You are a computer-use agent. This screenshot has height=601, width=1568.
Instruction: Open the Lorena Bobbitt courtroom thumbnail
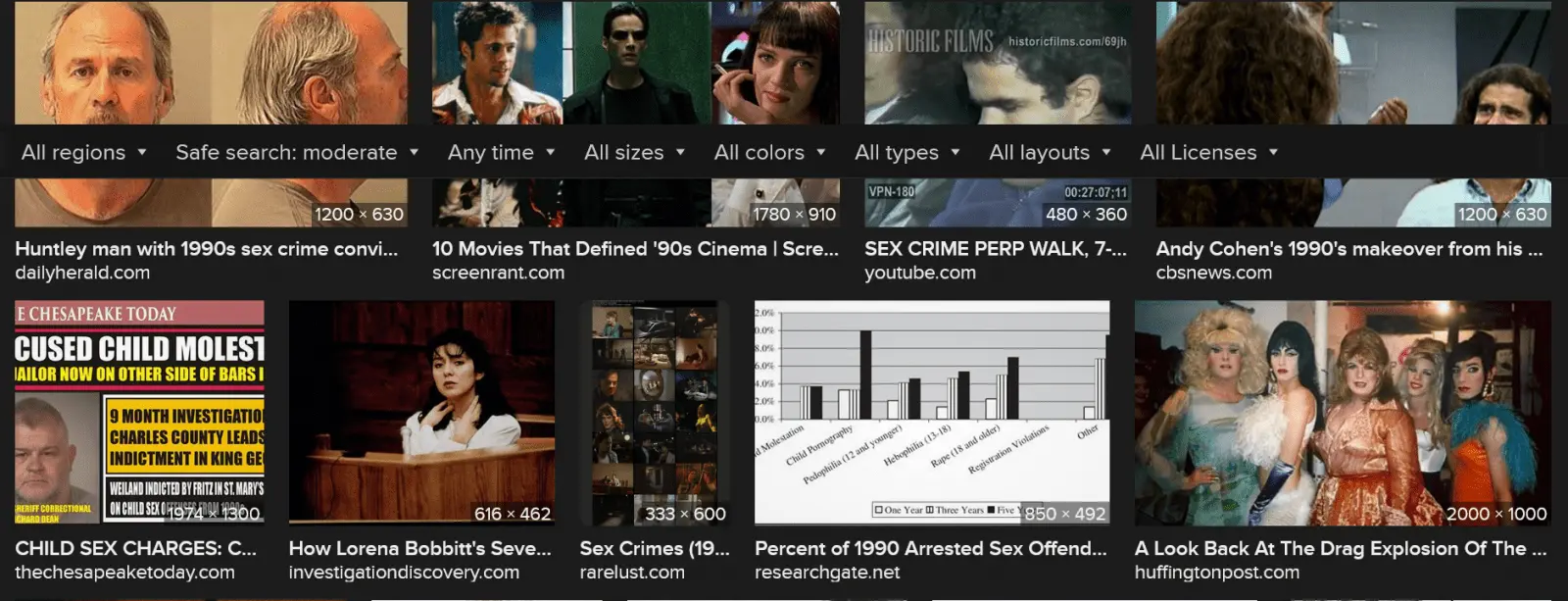(x=421, y=413)
